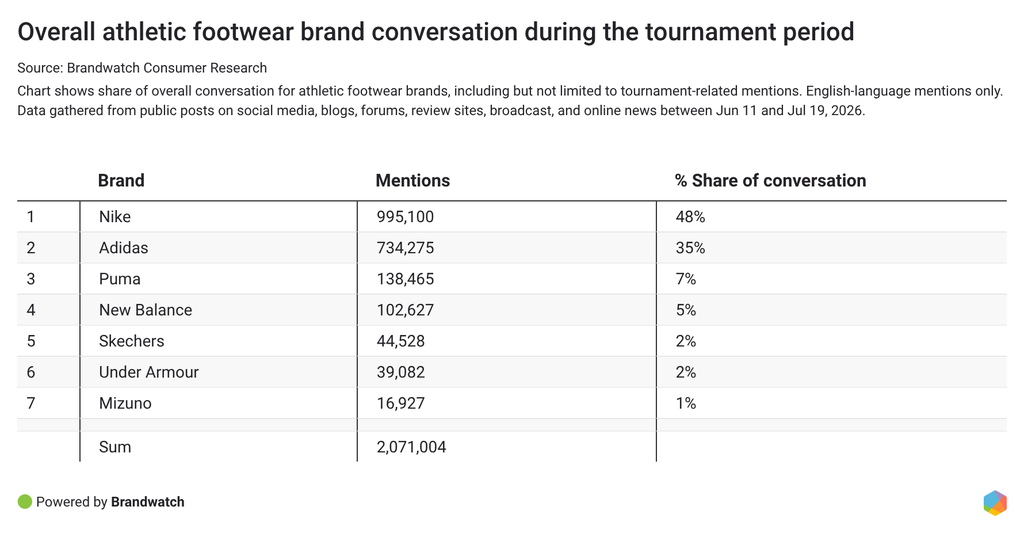The width and height of the screenshot is (1024, 533).
Task: Click the green Brandwatch circle icon
Action: [25, 502]
